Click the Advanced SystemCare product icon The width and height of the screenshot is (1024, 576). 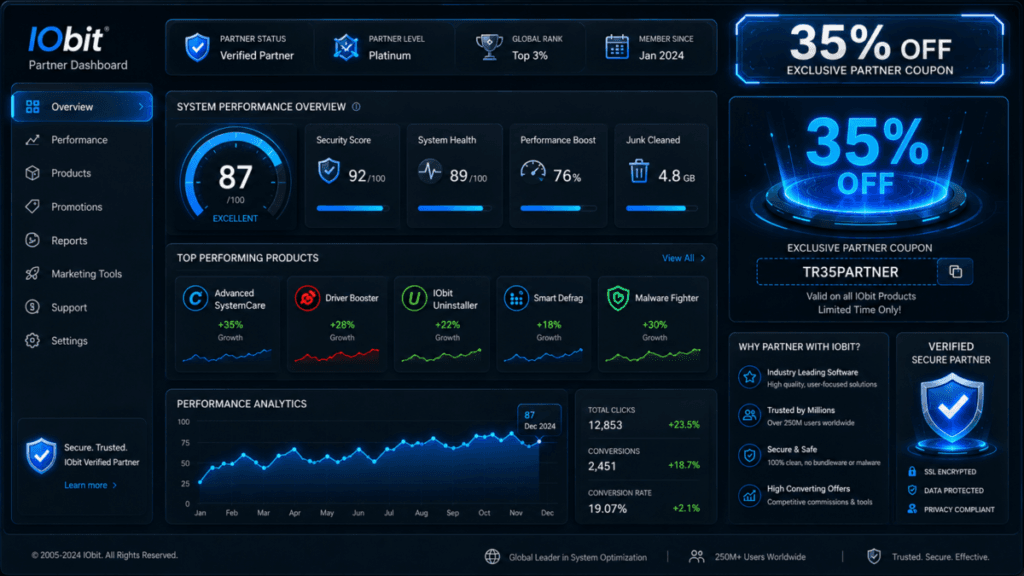[195, 298]
